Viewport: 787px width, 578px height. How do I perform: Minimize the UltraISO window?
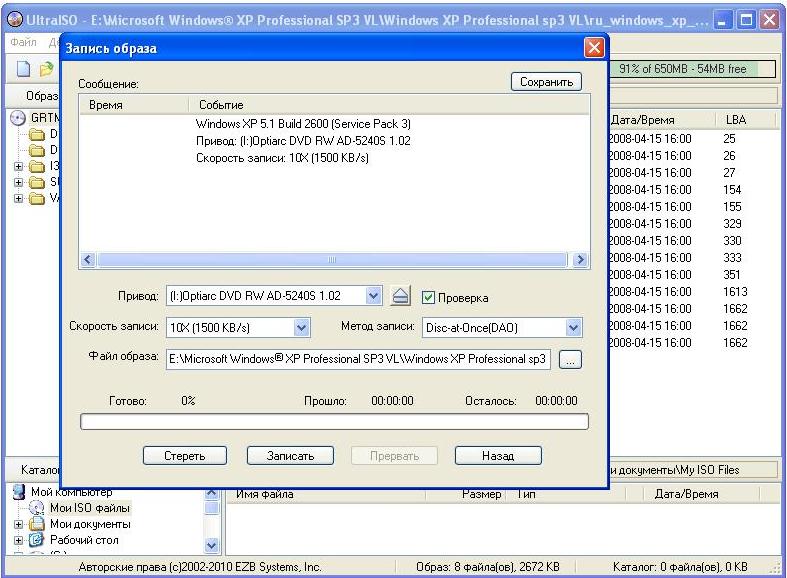[x=723, y=20]
